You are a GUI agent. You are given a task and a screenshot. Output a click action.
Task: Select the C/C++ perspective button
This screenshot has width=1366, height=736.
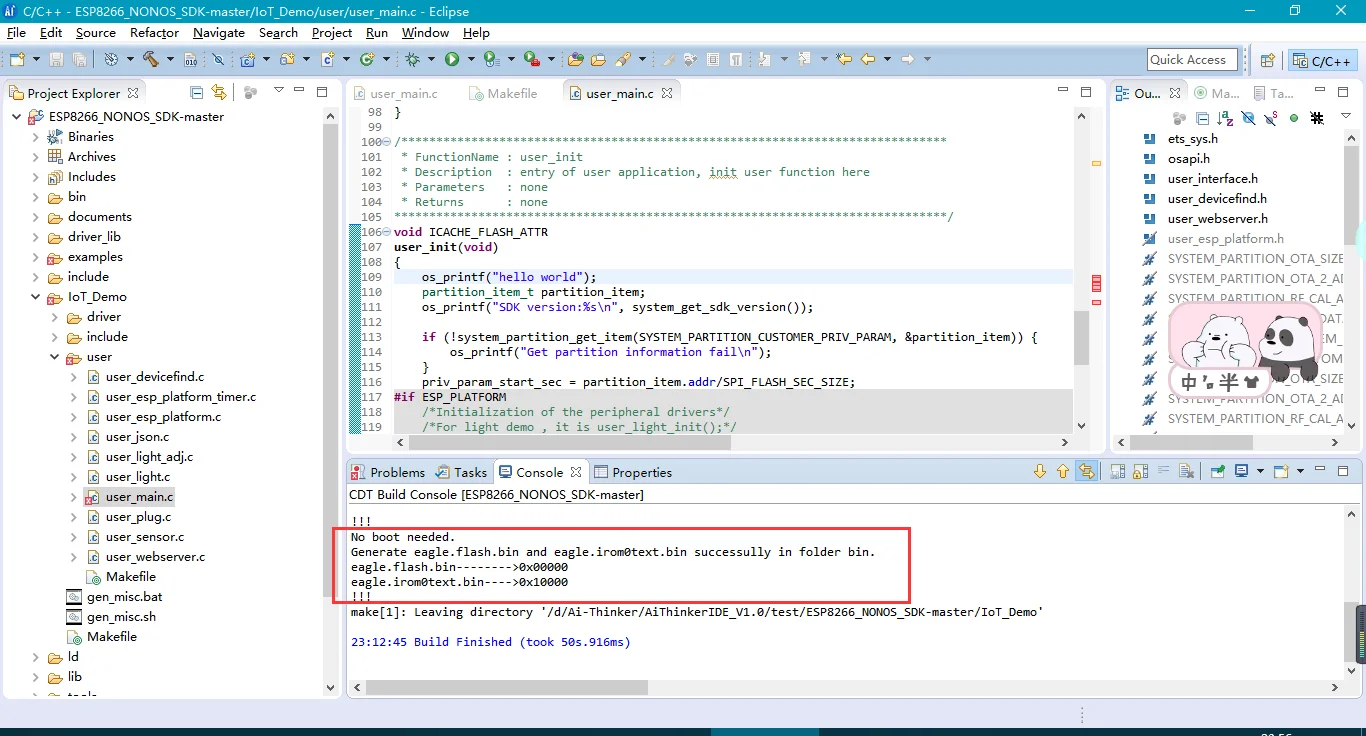1322,60
